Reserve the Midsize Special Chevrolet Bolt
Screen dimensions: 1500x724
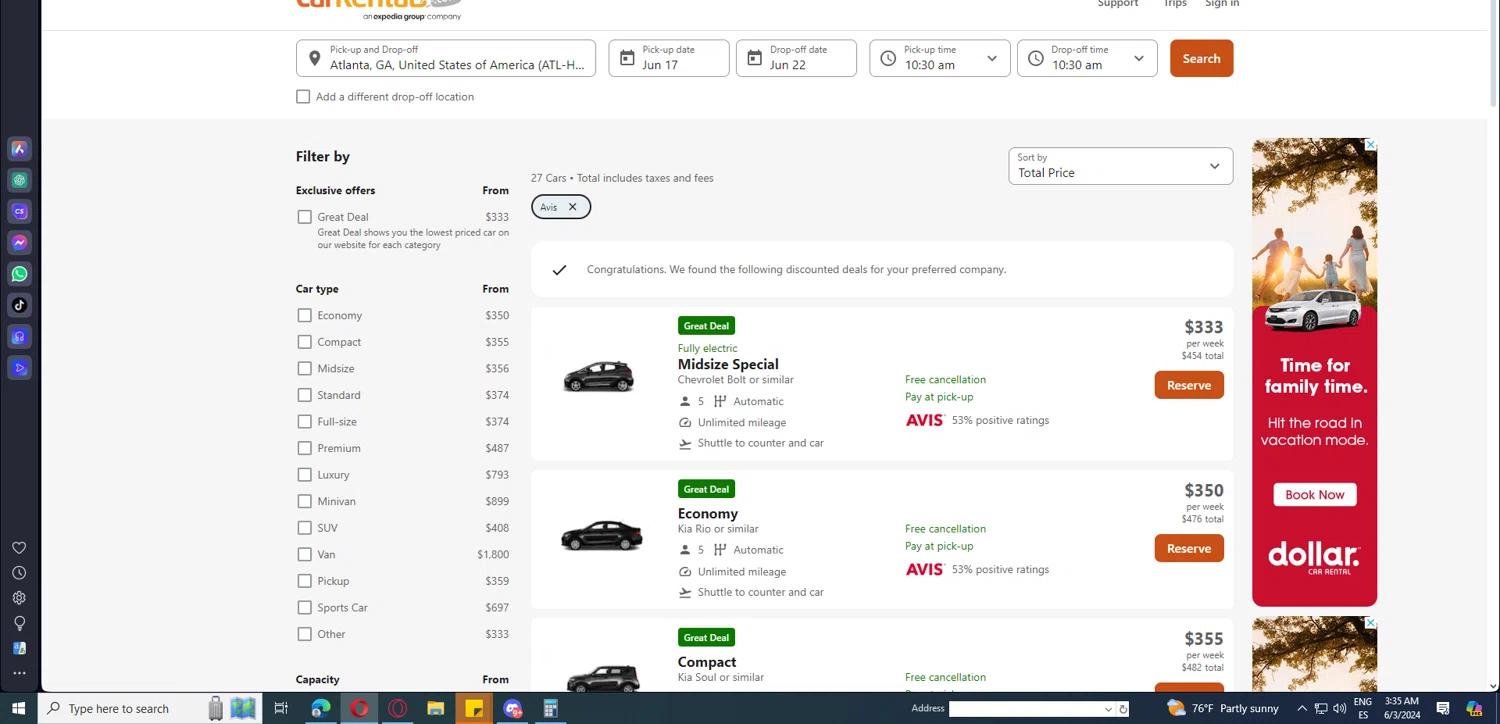click(1188, 385)
